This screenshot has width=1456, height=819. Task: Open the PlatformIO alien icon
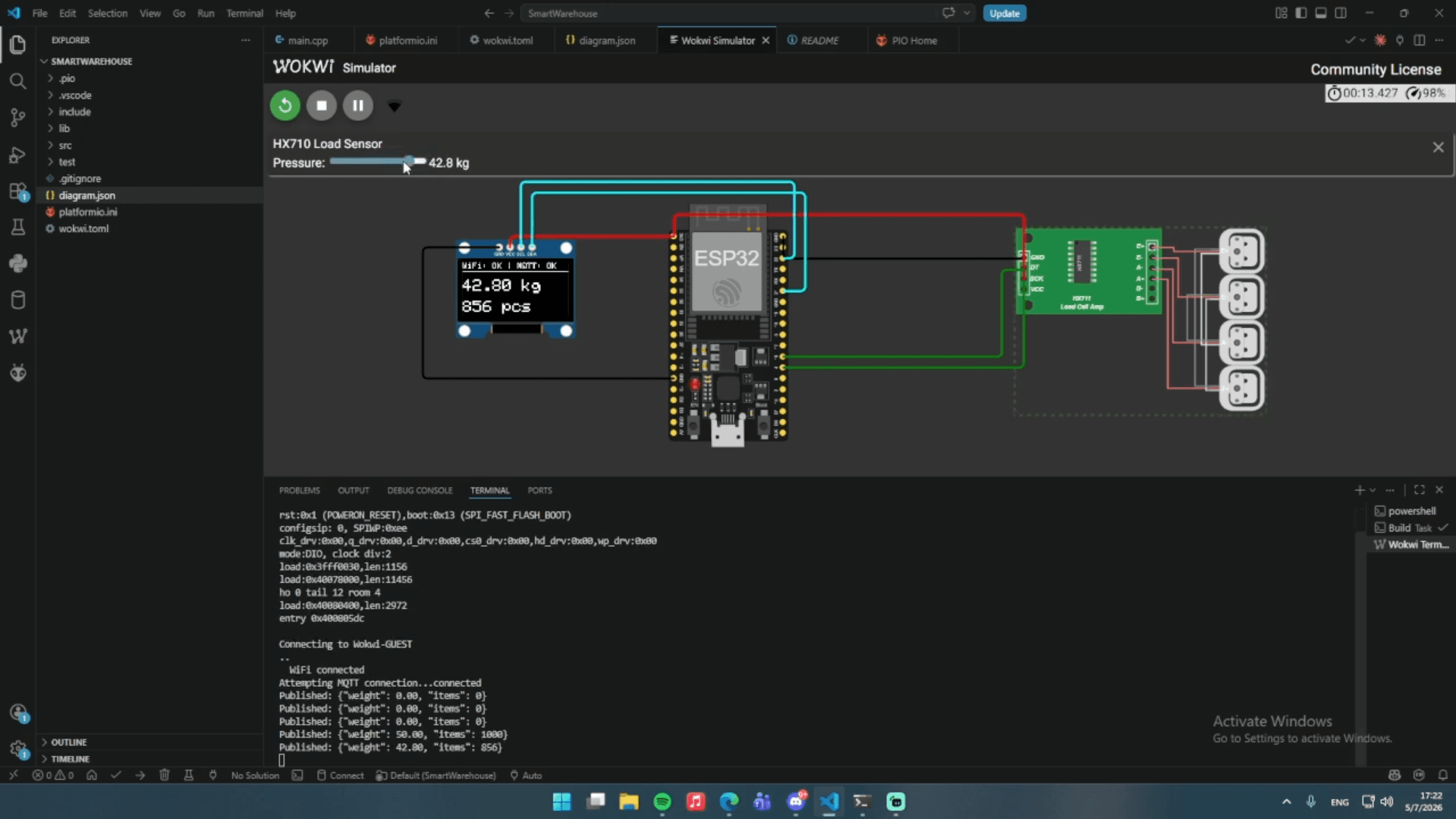(x=17, y=373)
